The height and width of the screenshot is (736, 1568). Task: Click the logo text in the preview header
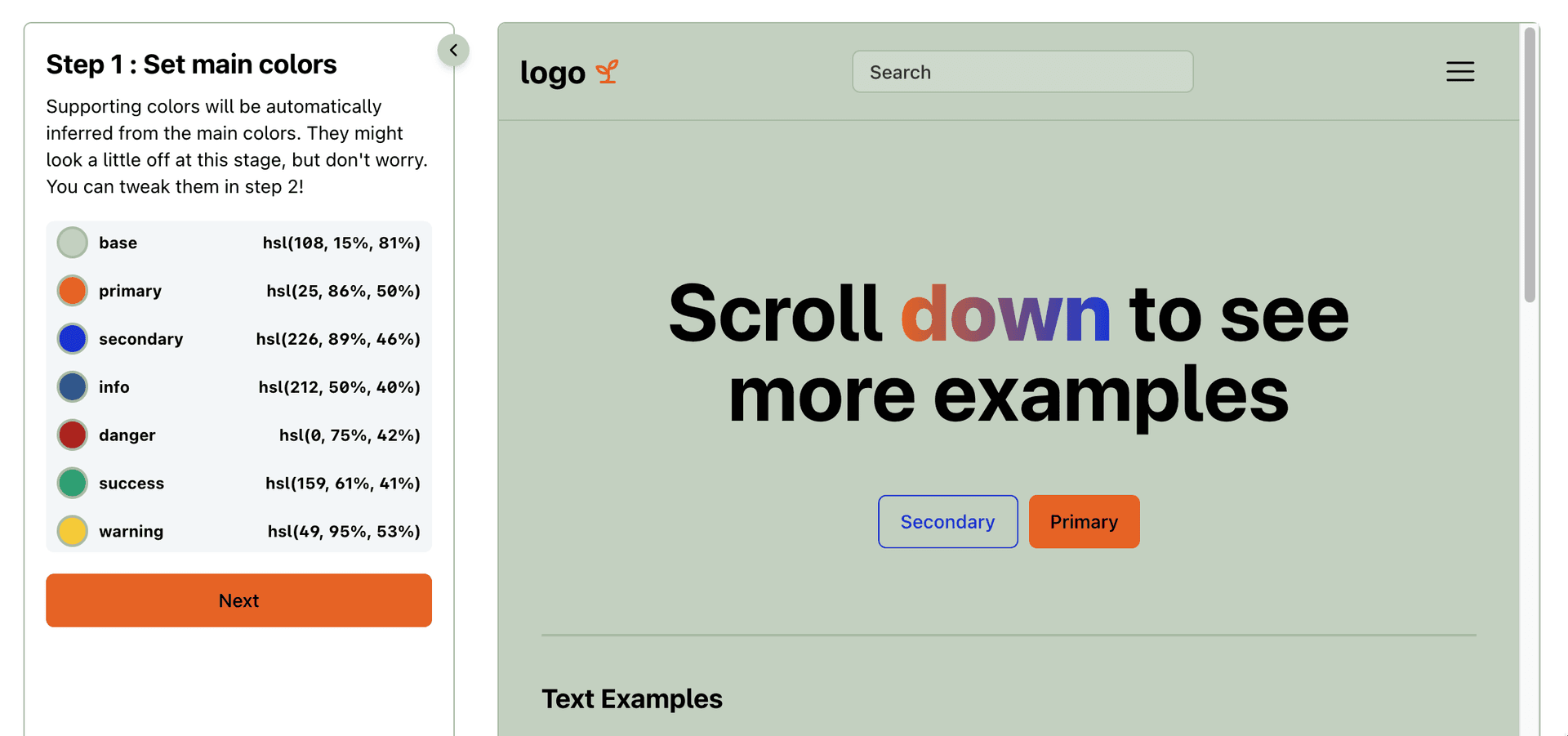pyautogui.click(x=554, y=73)
